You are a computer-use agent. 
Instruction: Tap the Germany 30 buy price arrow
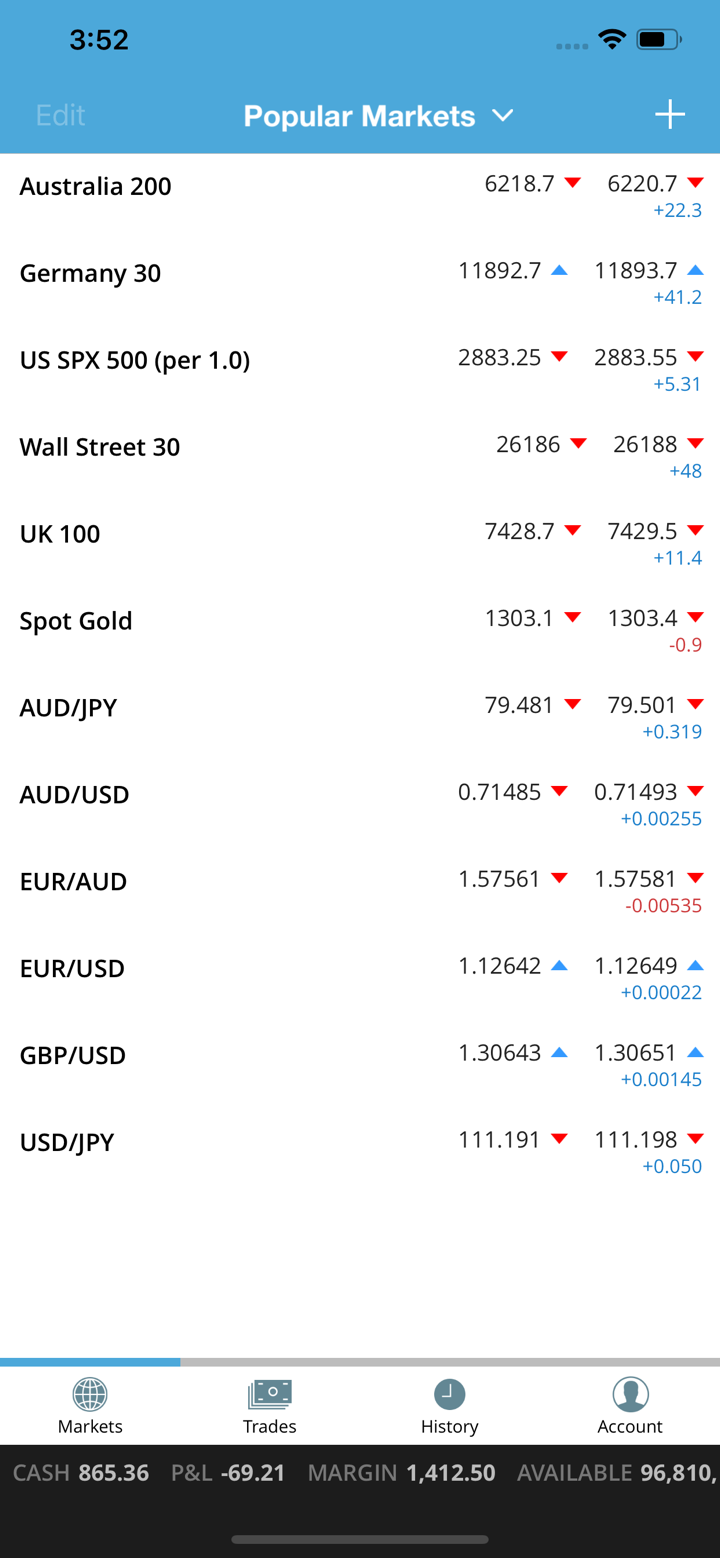coord(696,270)
